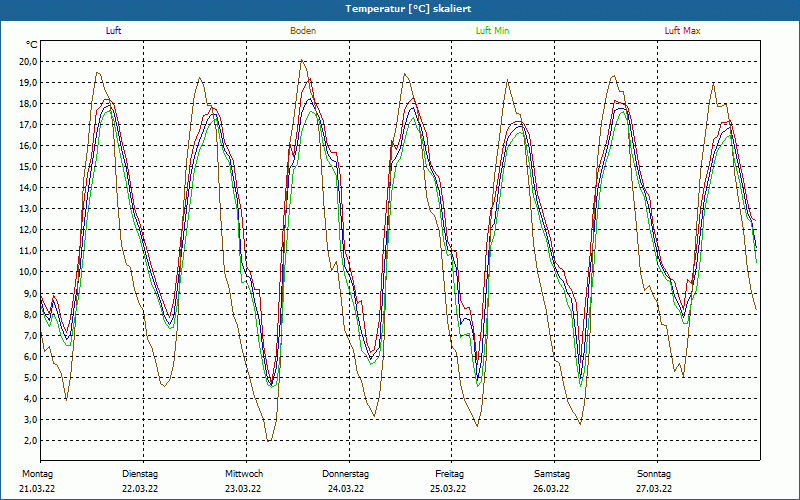Toggle the 'Luft Min' legend entry
The image size is (800, 500).
pyautogui.click(x=490, y=31)
